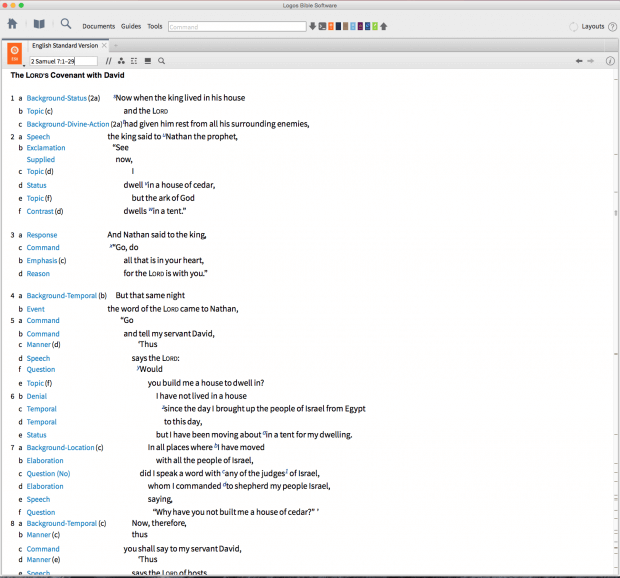Open the Library book icon

[x=39, y=24]
